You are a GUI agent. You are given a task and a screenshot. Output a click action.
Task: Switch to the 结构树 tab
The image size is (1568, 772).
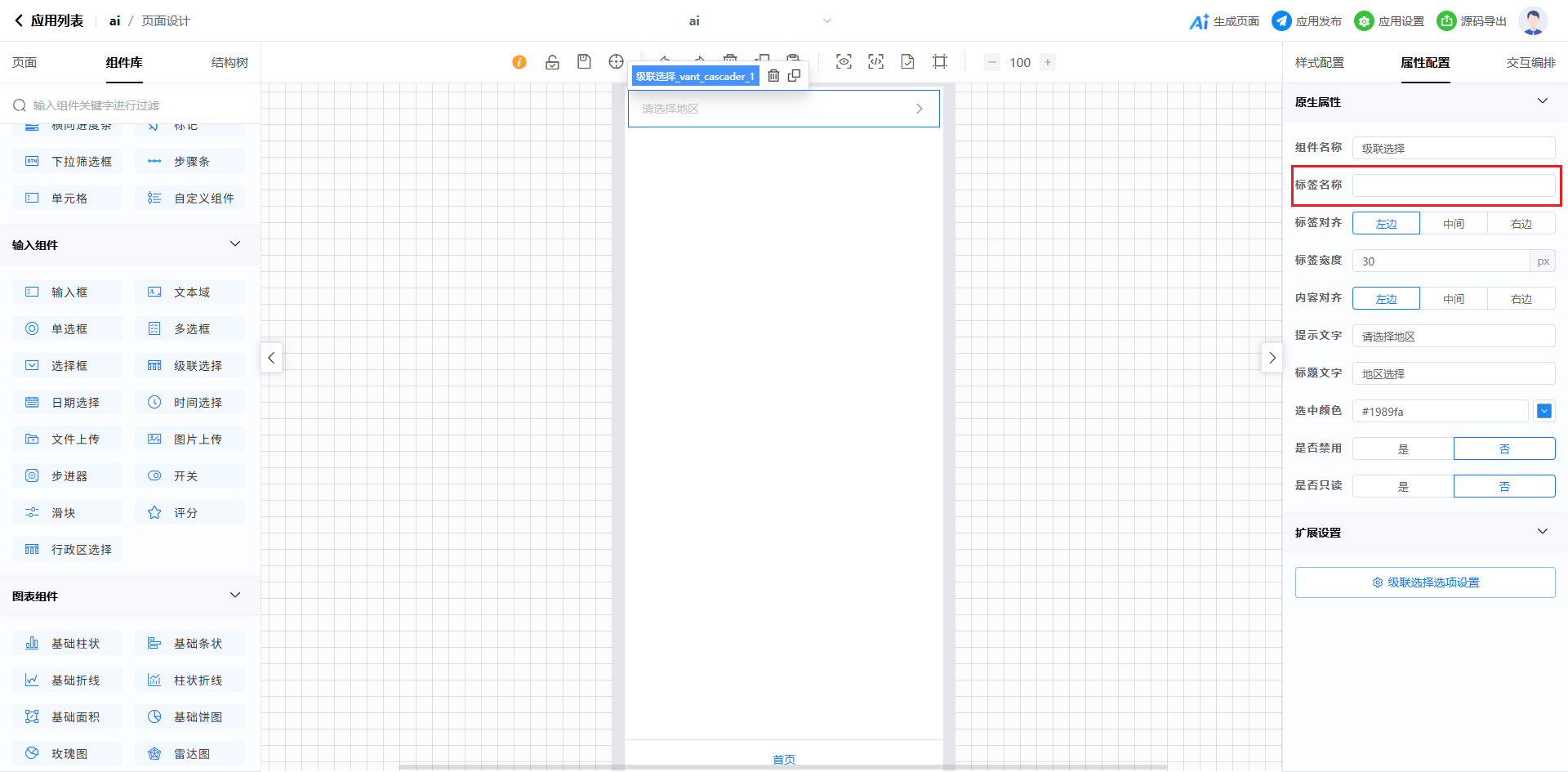click(x=229, y=63)
